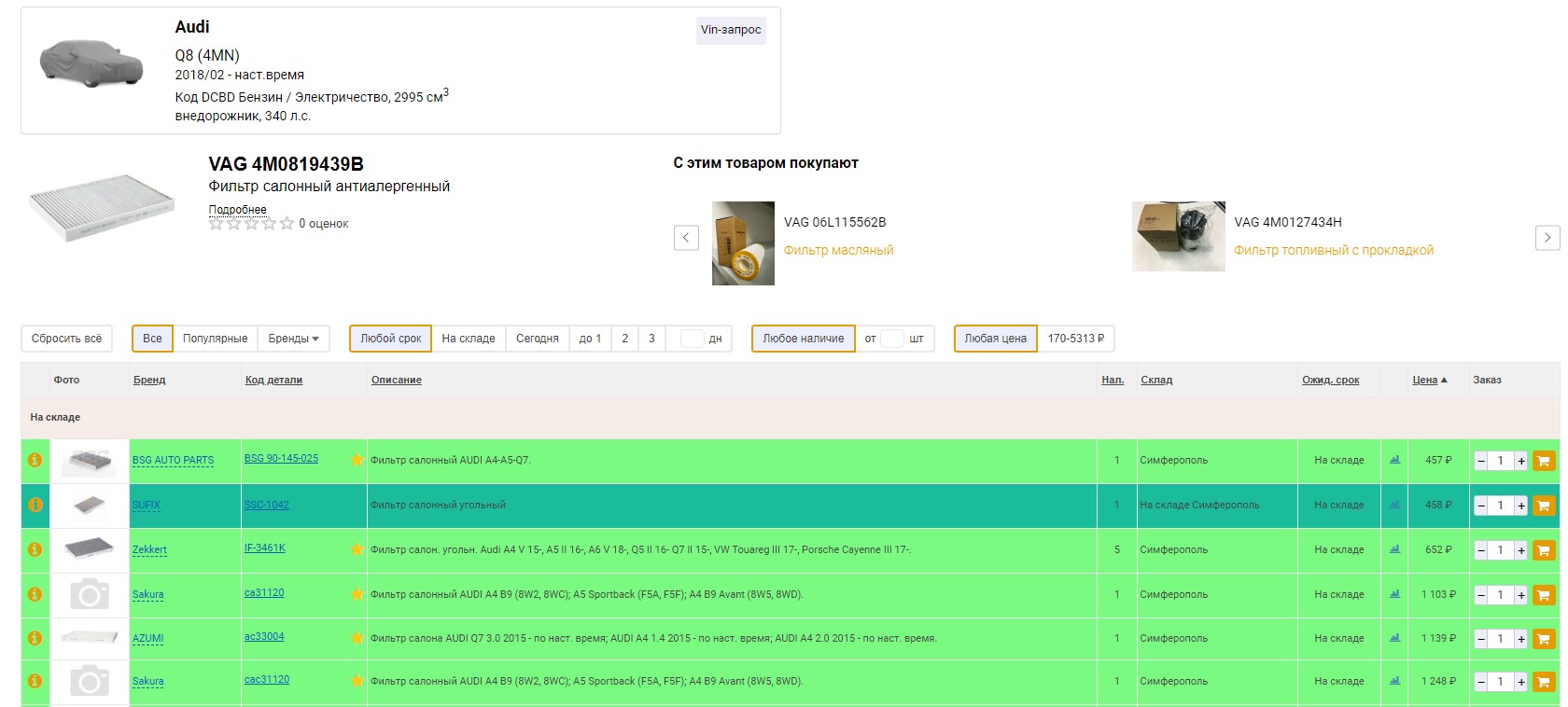Image resolution: width=1568 pixels, height=707 pixels.
Task: Filter delivery by 'Сегодня'
Action: pos(538,339)
